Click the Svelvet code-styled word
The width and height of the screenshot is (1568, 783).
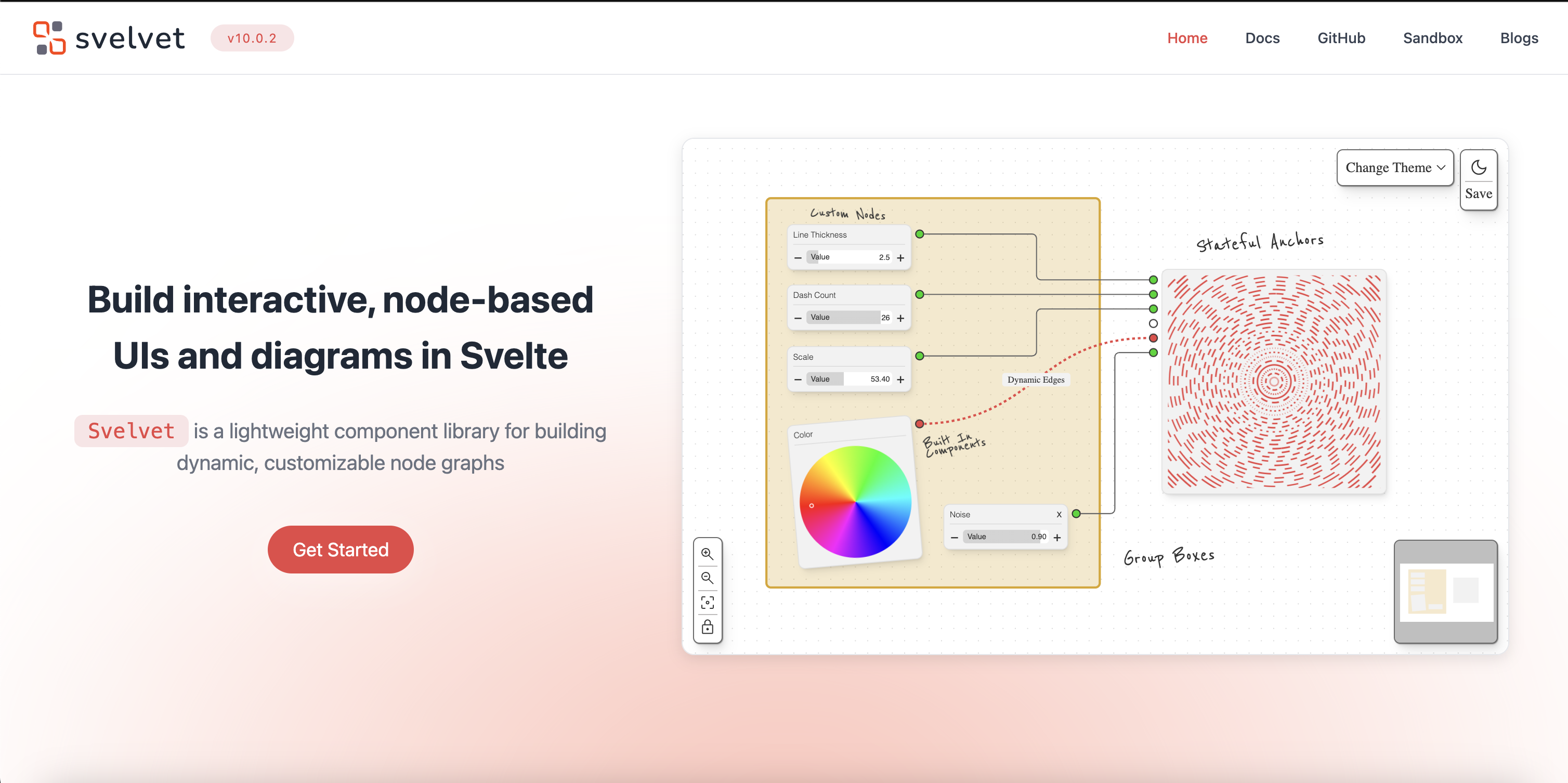[x=132, y=430]
